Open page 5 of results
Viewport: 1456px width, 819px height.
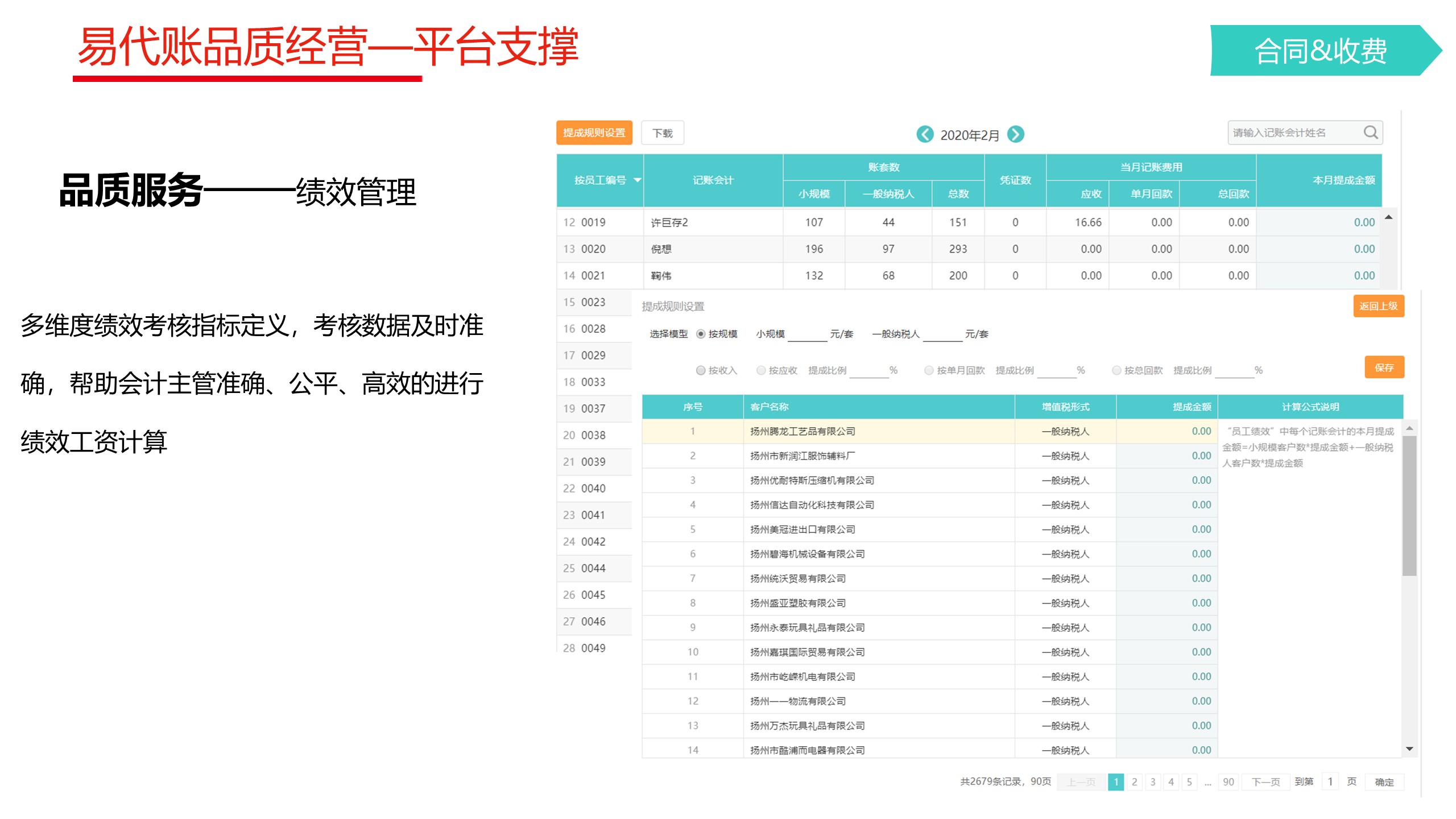(x=1189, y=782)
